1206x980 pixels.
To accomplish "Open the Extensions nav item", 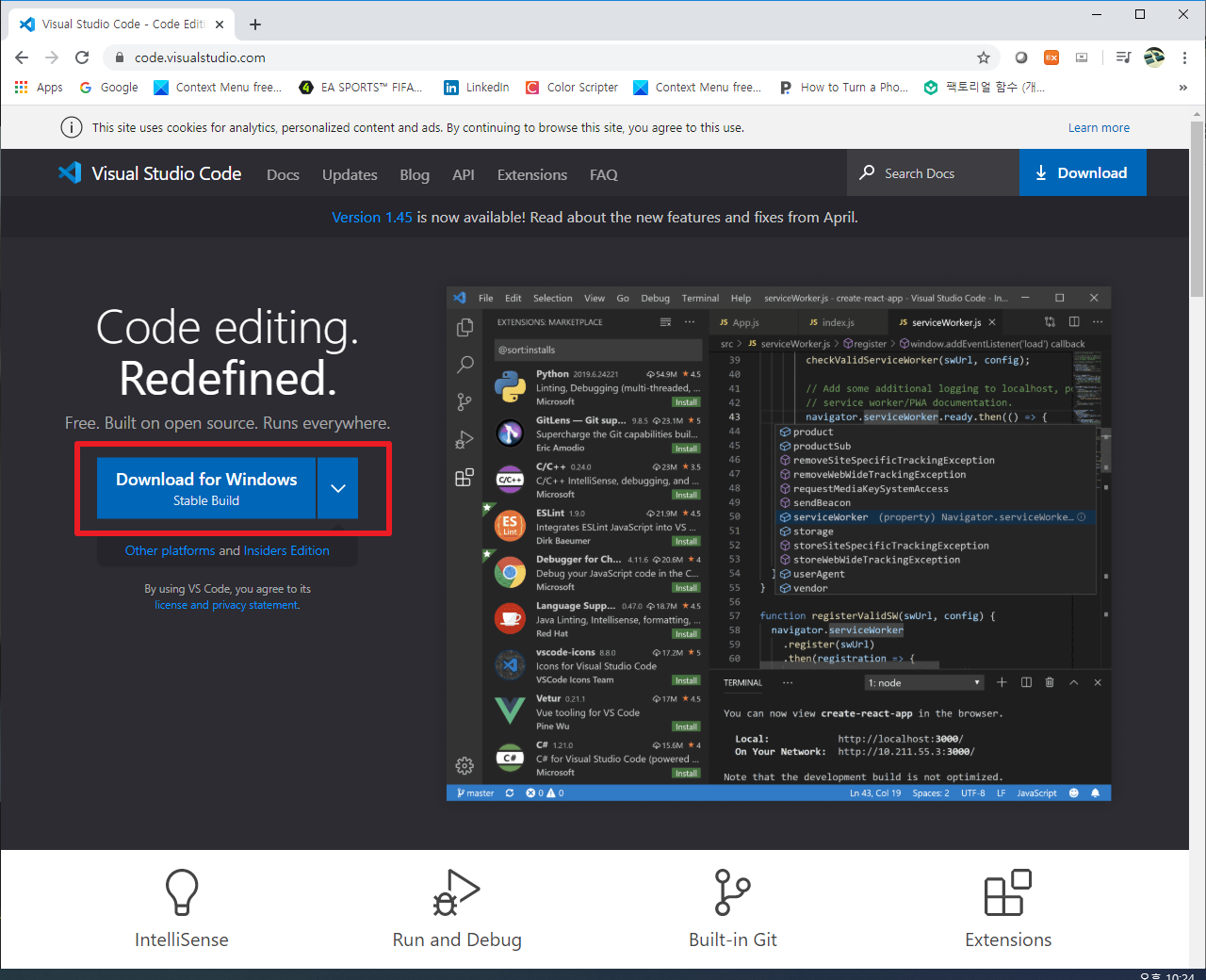I will pos(532,174).
